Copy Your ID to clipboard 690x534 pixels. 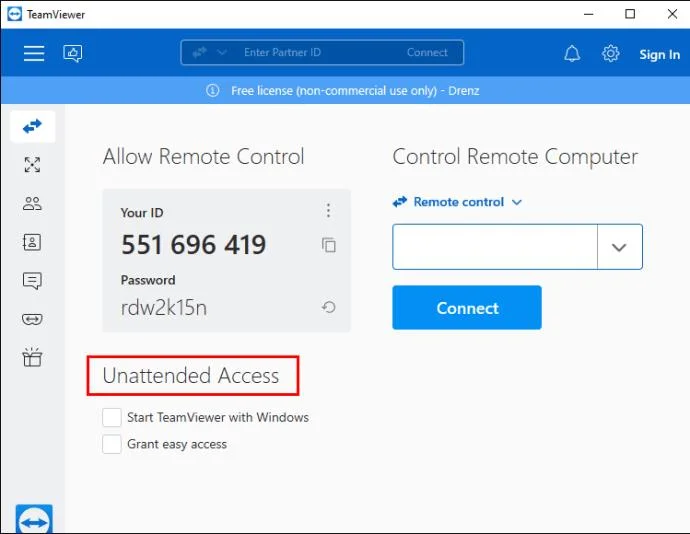(x=329, y=245)
